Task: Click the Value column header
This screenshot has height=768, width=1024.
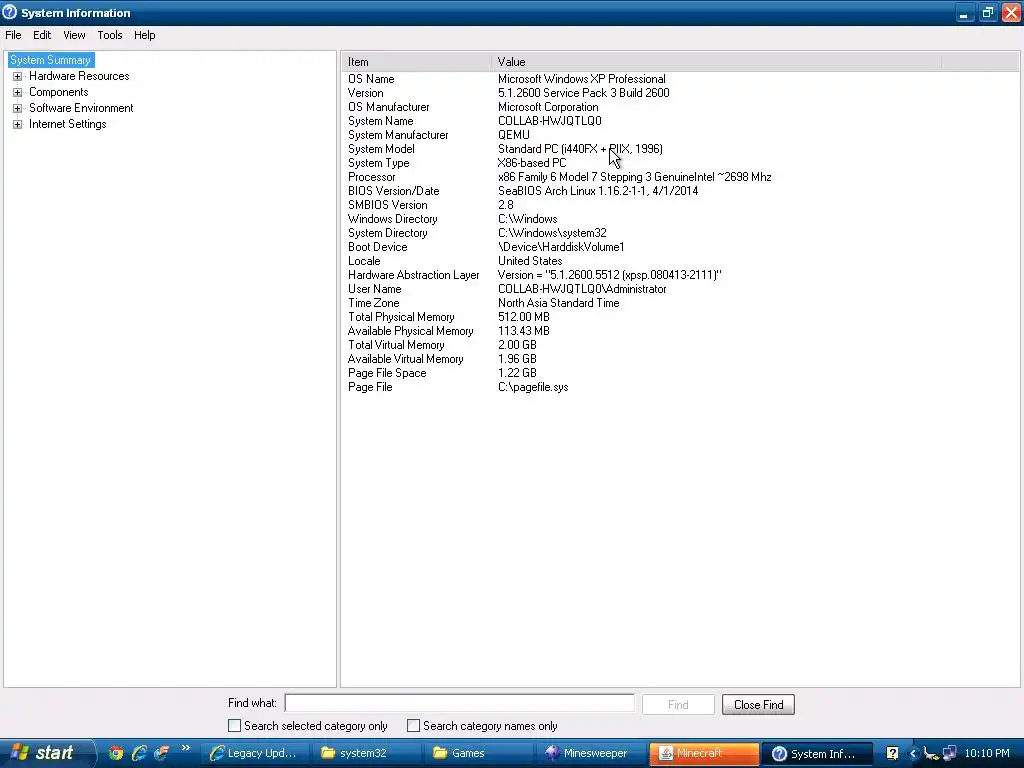Action: [716, 62]
